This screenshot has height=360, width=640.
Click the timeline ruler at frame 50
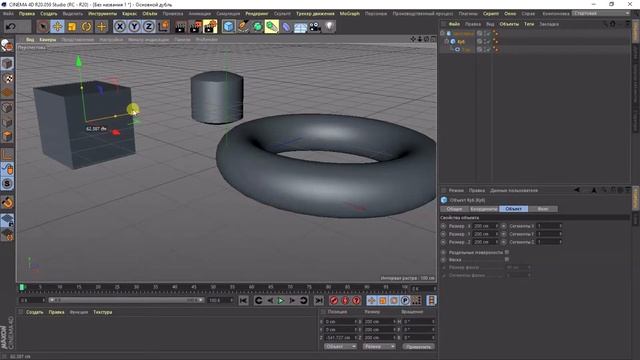pyautogui.click(x=213, y=287)
